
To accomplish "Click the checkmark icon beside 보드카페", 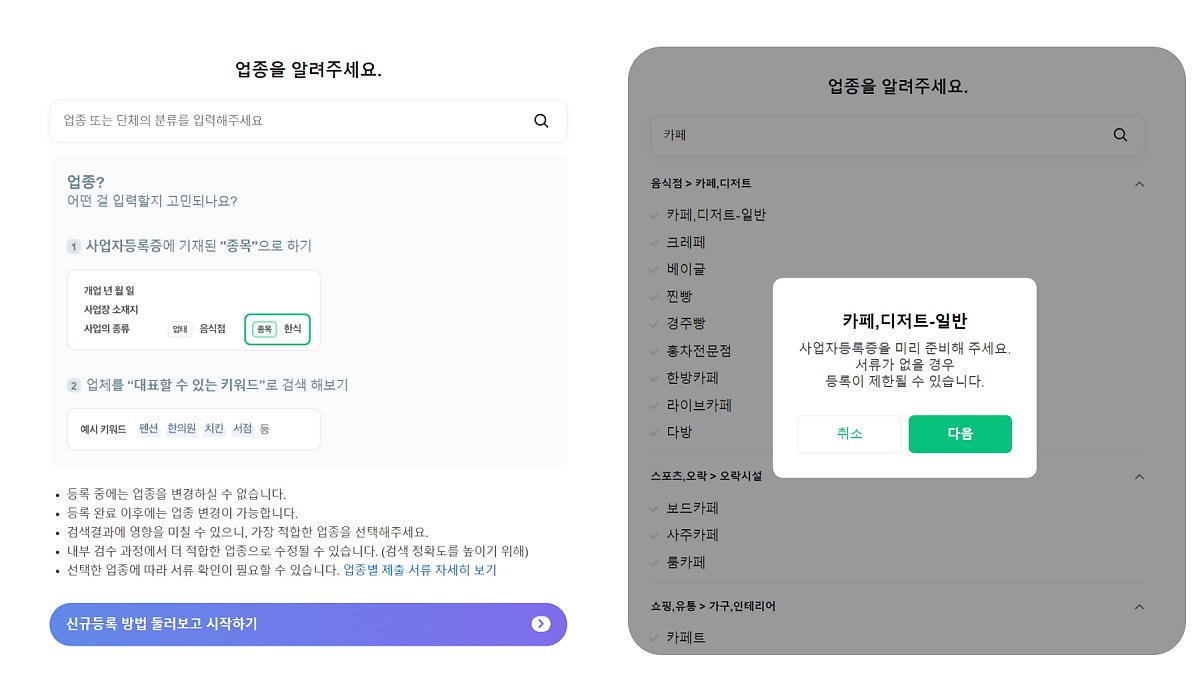I will (654, 508).
